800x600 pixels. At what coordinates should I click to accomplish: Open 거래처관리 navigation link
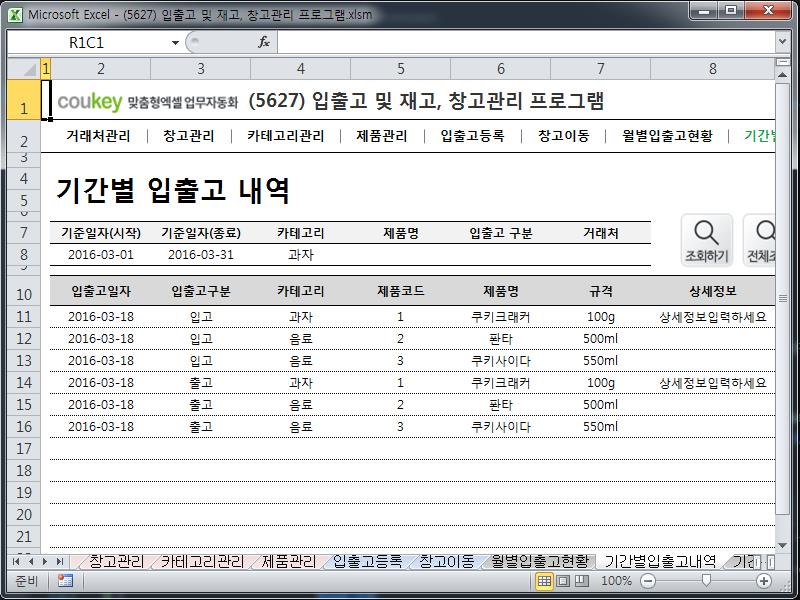pyautogui.click(x=98, y=136)
